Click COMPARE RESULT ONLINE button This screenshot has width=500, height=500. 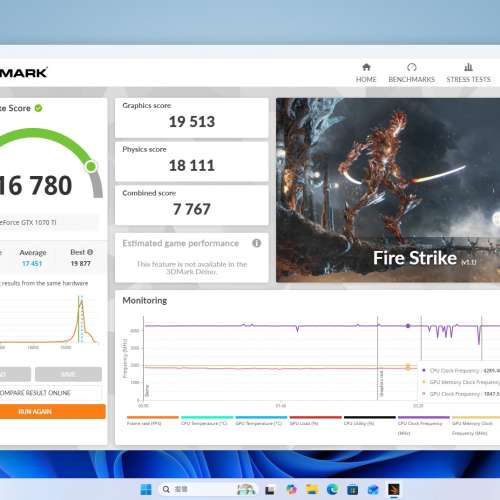50,393
